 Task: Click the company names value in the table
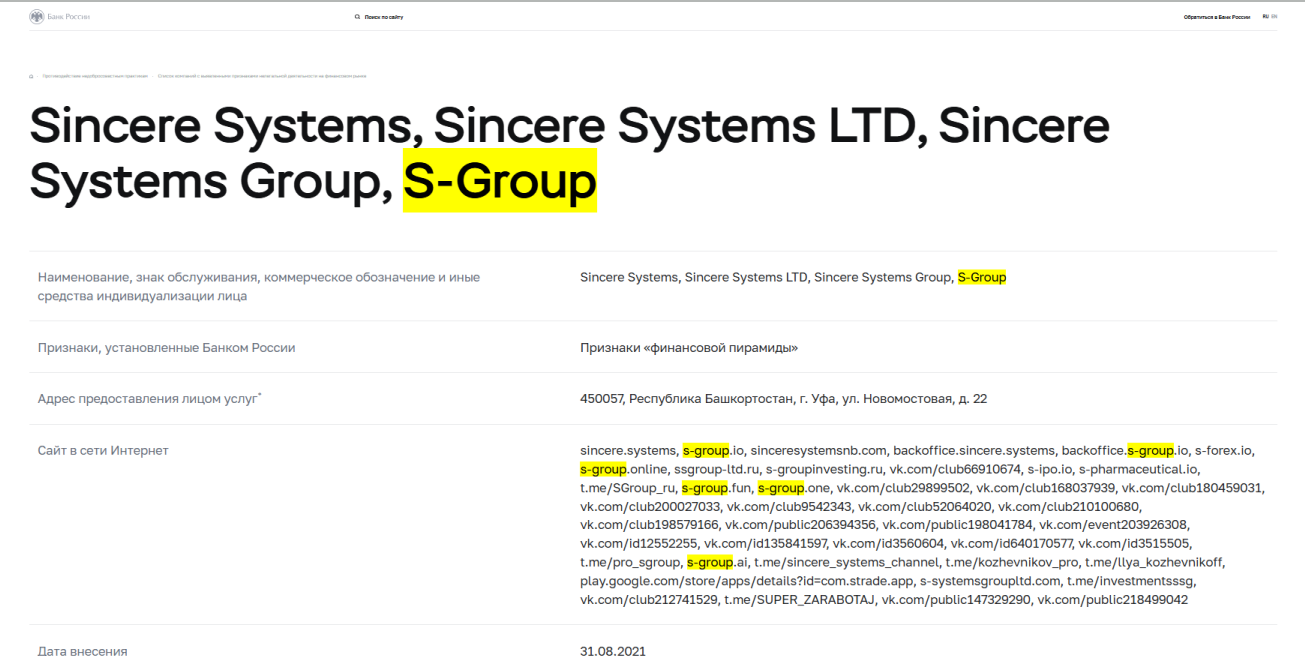coord(793,277)
